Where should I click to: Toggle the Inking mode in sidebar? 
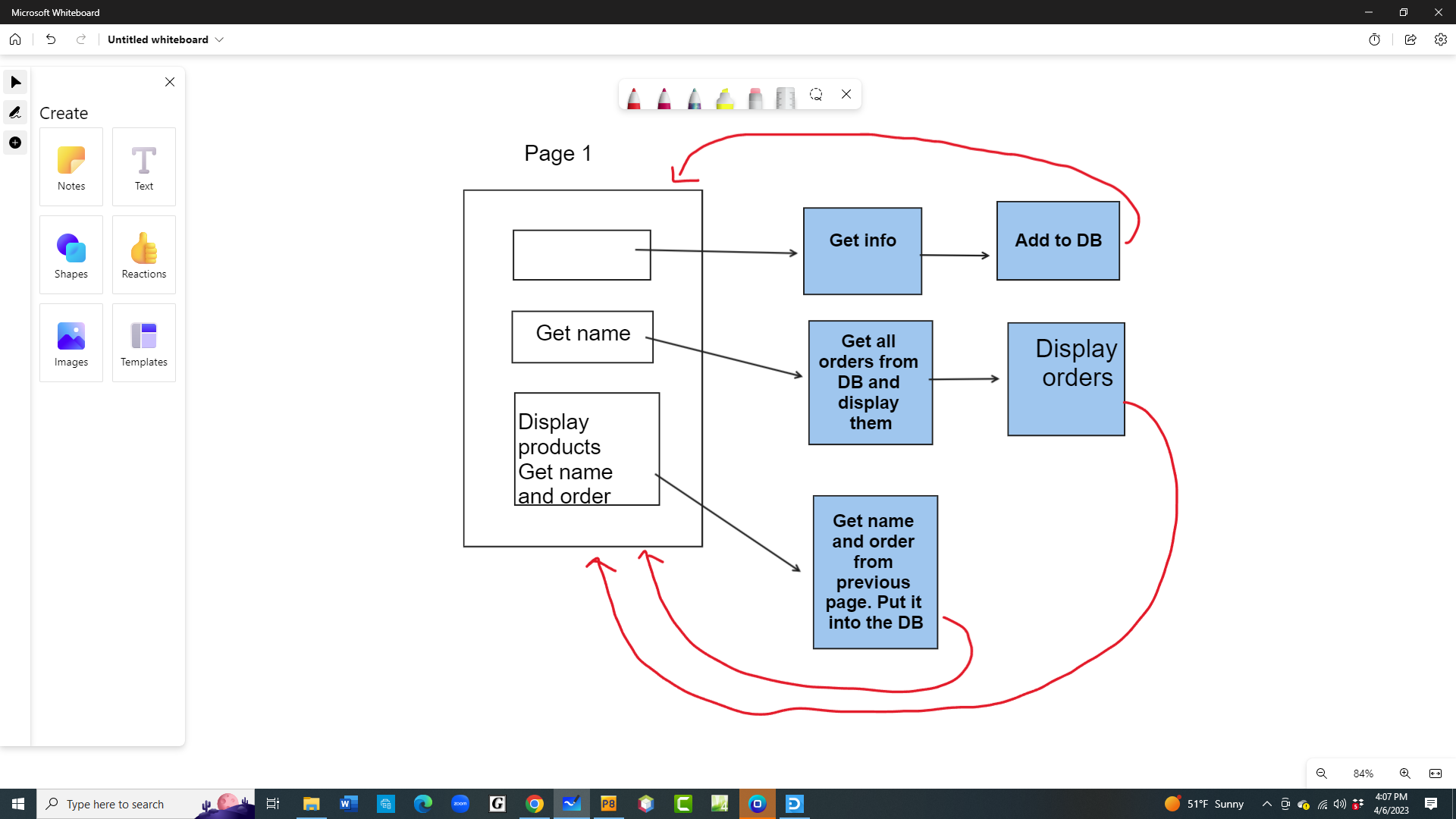pos(15,112)
